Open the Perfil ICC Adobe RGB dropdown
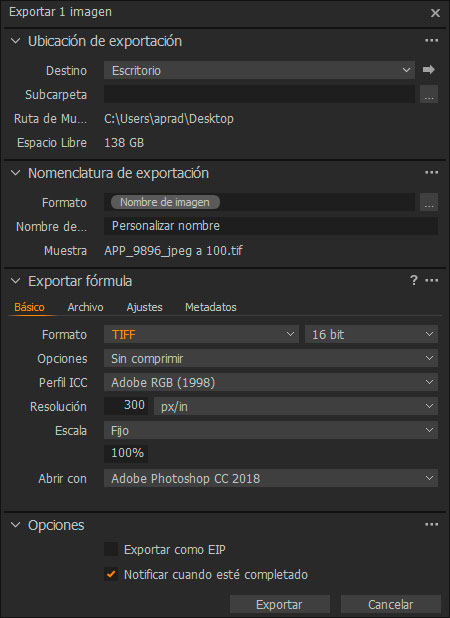Viewport: 450px width, 618px height. (x=271, y=382)
